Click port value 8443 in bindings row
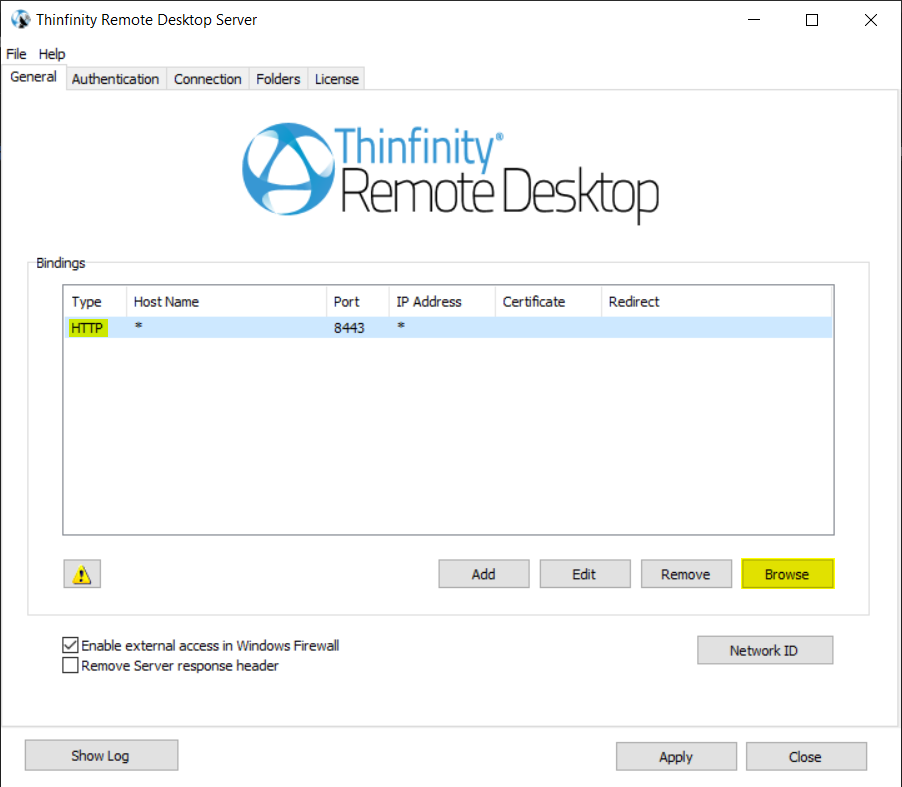Viewport: 902px width, 787px height. point(349,328)
